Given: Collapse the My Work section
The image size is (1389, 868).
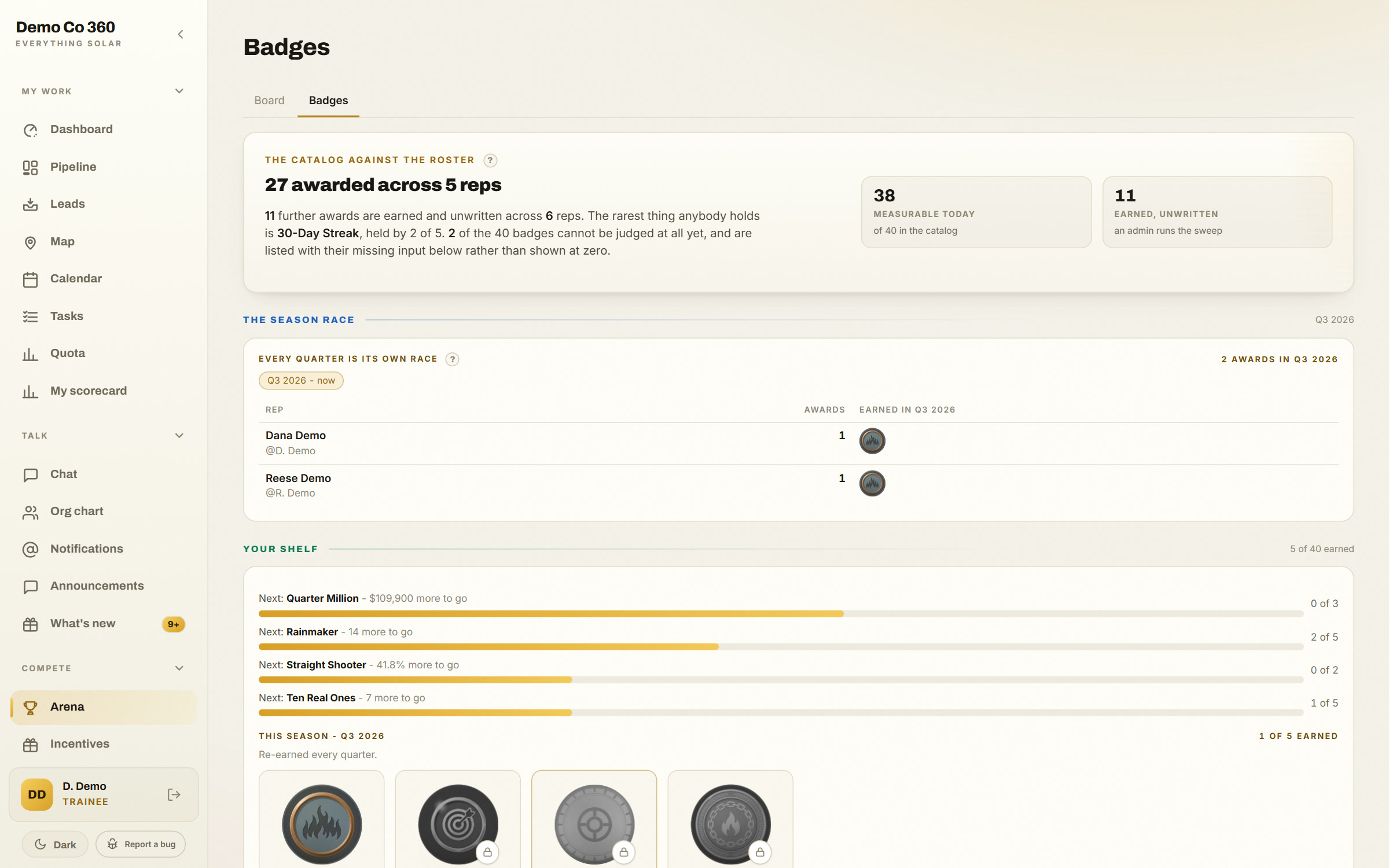Looking at the screenshot, I should [179, 91].
